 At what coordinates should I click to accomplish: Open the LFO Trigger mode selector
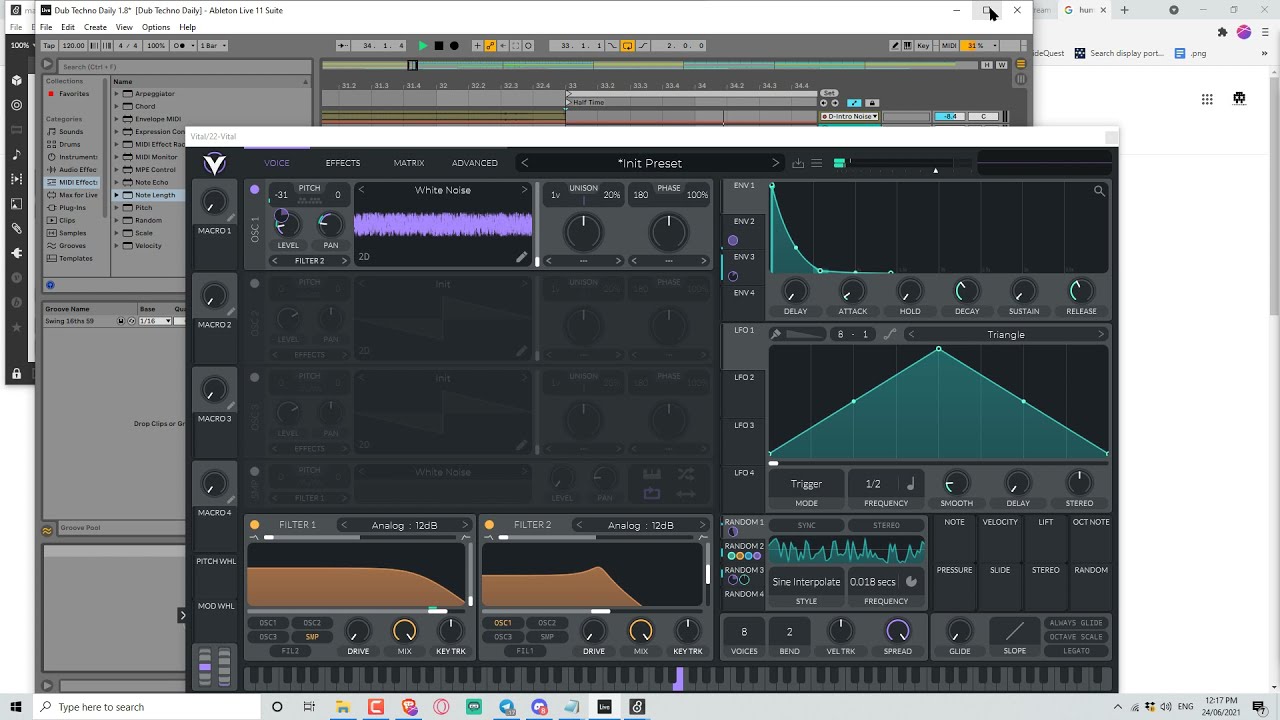806,484
